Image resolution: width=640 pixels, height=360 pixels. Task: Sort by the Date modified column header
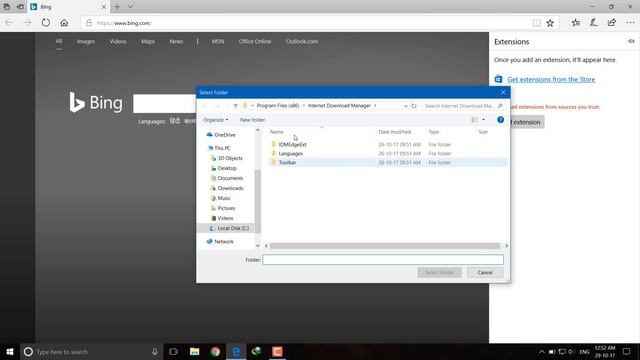point(394,132)
